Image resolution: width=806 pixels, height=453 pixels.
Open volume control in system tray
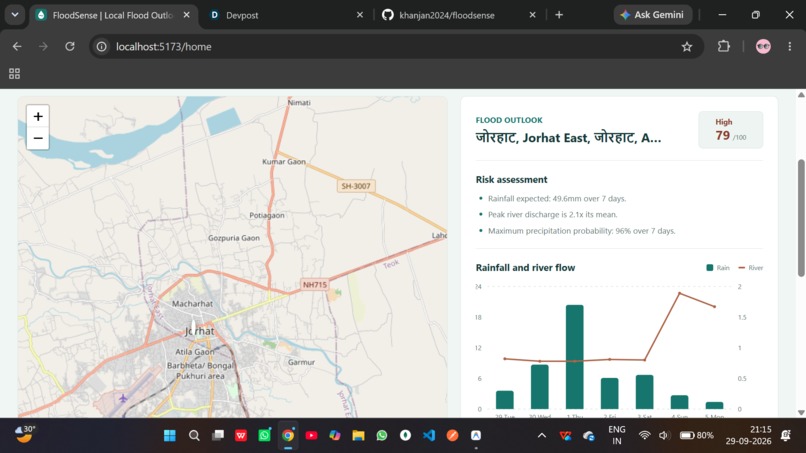(x=664, y=436)
